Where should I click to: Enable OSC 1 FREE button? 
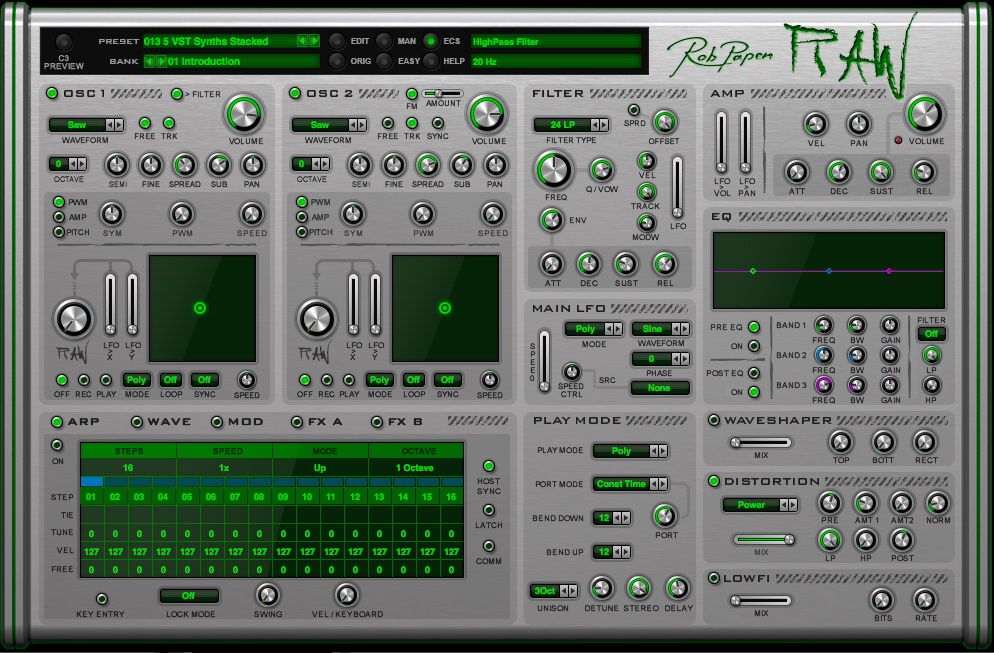click(145, 123)
